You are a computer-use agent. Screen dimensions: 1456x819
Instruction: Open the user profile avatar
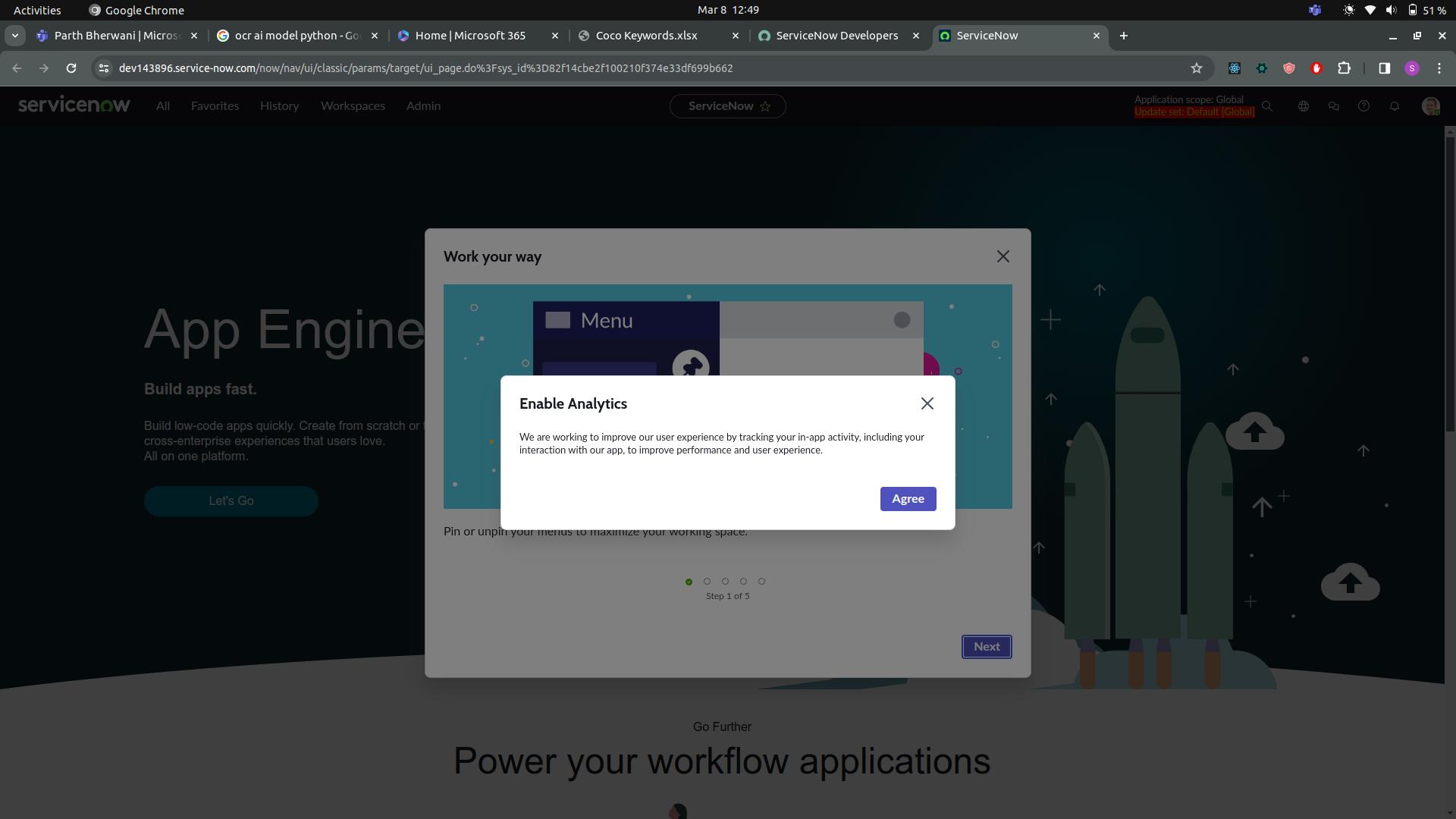(1430, 106)
